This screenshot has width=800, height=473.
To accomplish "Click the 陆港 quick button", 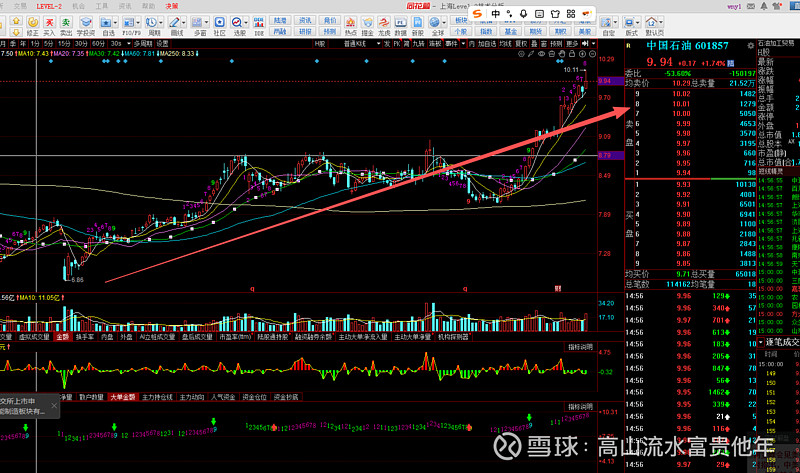I will (x=280, y=20).
